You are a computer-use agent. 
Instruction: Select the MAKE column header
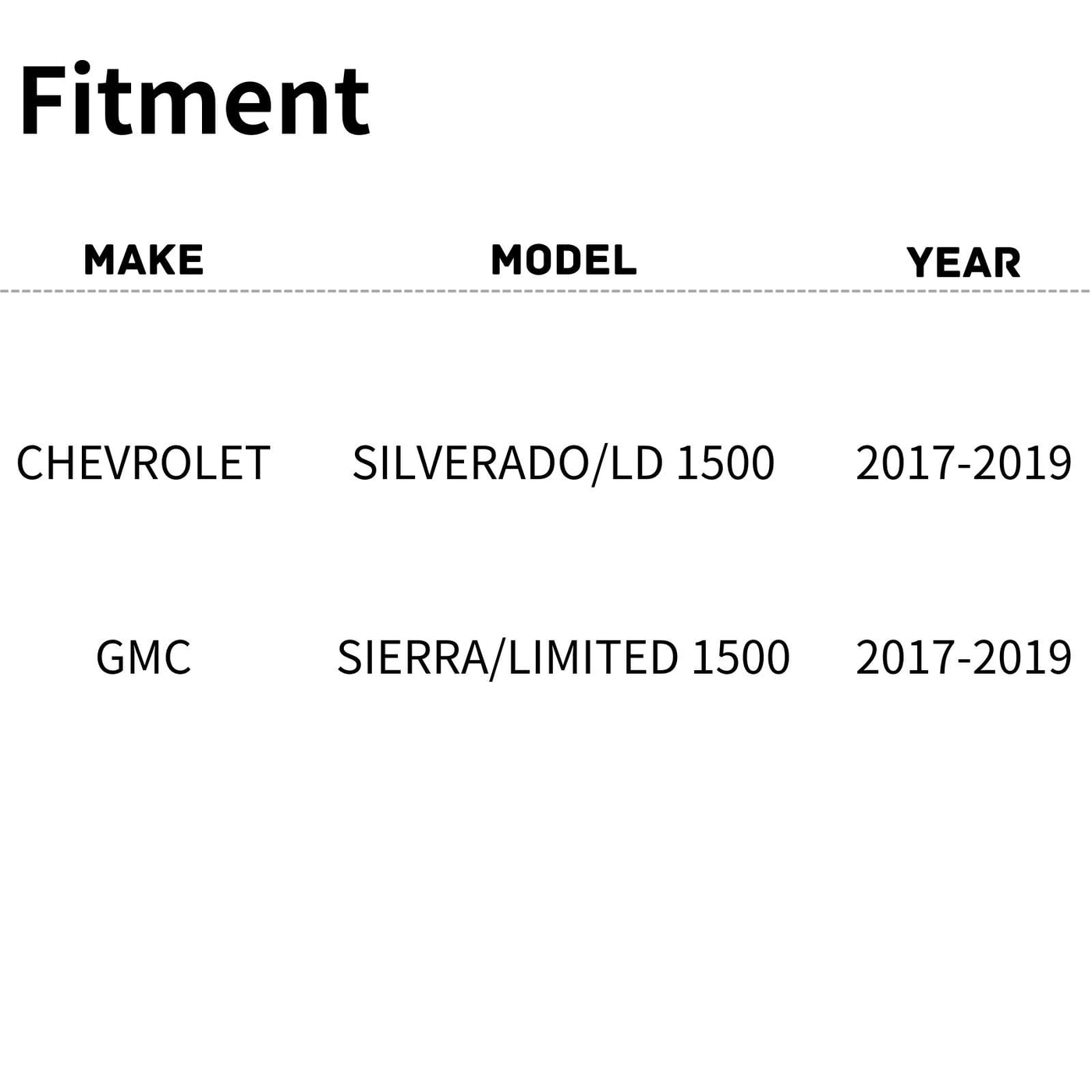[144, 261]
